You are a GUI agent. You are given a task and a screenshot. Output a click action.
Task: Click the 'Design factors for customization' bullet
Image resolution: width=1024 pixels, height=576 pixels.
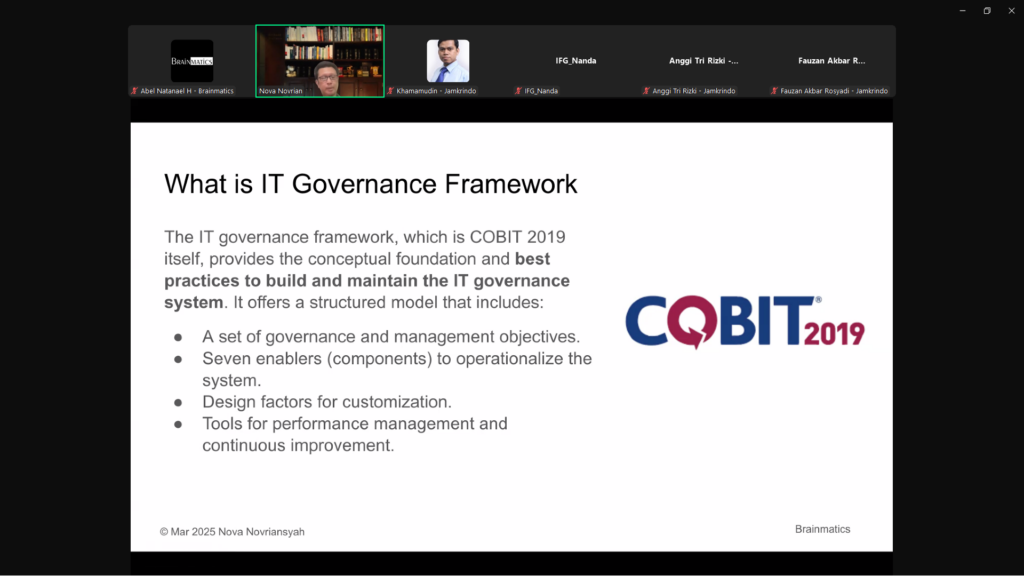coord(326,402)
